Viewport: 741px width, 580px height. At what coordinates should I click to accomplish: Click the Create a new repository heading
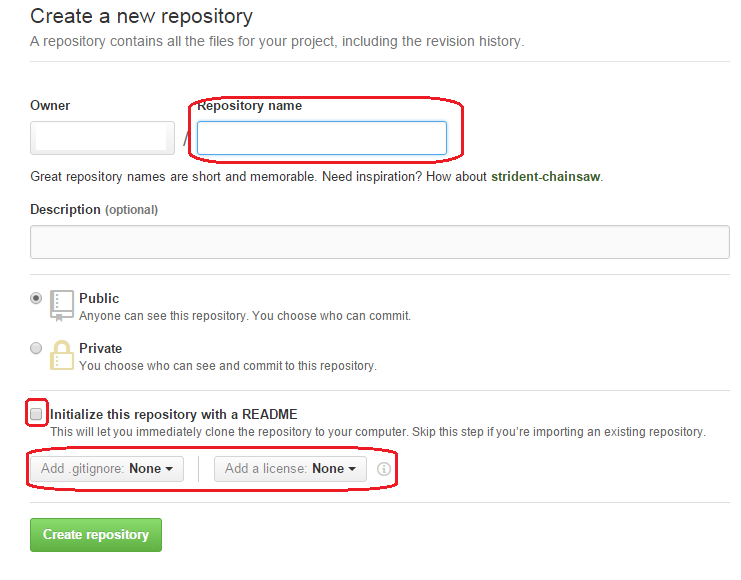(x=142, y=17)
